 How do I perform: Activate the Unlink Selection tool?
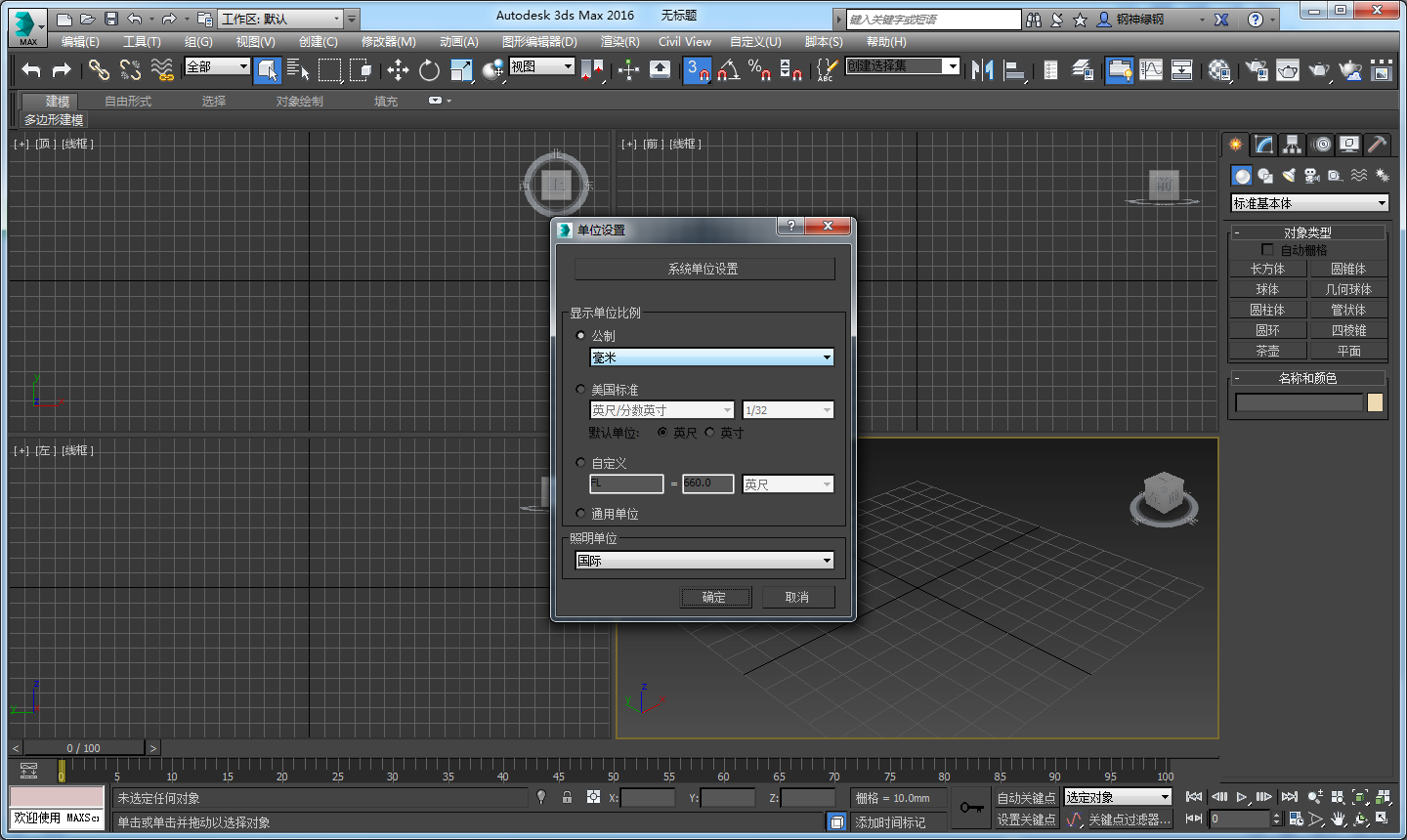point(130,69)
